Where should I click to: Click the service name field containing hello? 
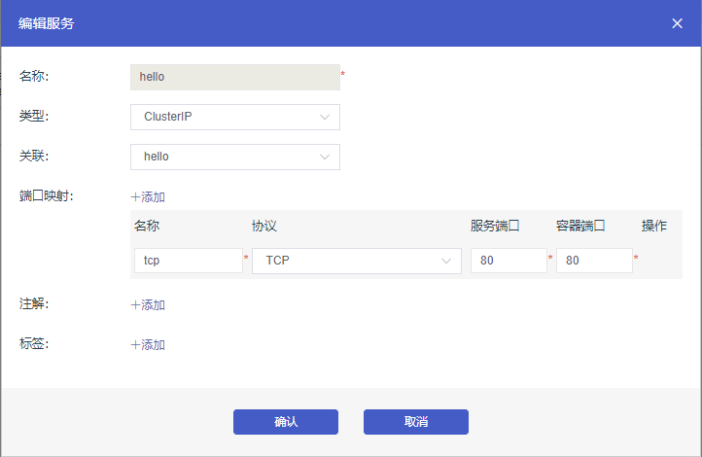click(x=235, y=77)
